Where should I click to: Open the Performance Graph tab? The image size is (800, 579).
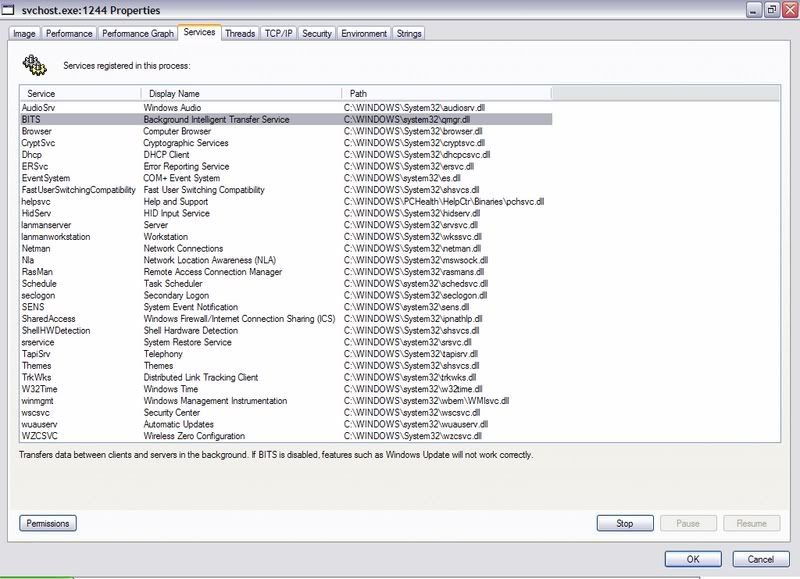pyautogui.click(x=137, y=33)
